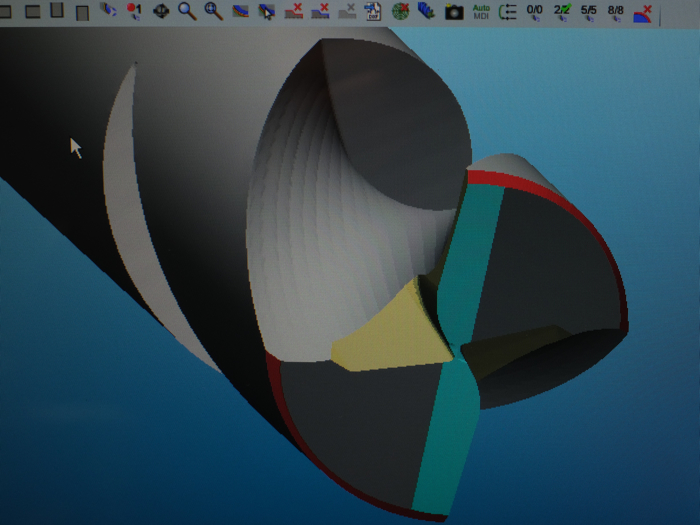Click the blue 3D axis orientation icon

click(107, 11)
